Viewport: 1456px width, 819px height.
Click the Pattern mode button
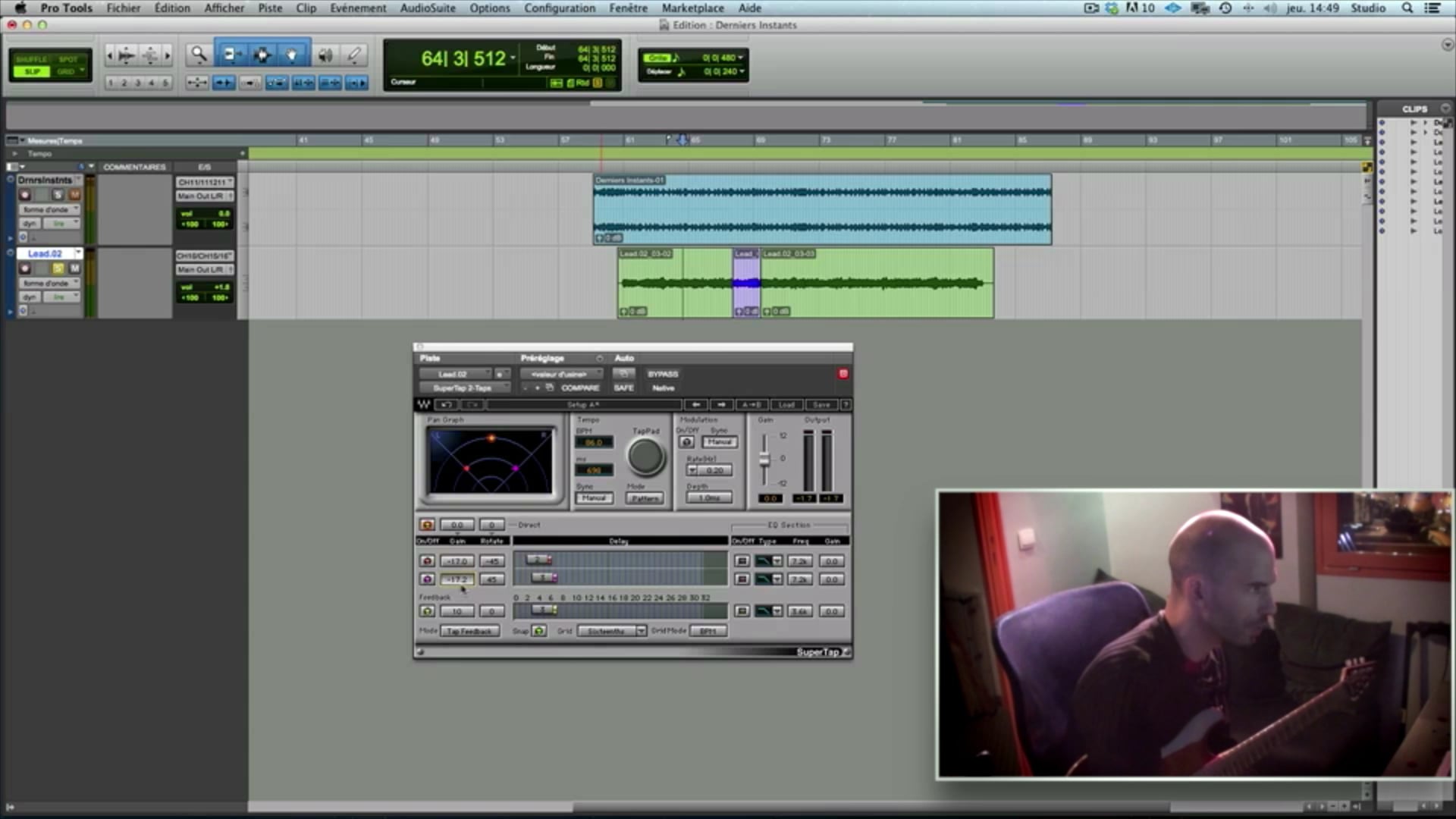click(645, 498)
